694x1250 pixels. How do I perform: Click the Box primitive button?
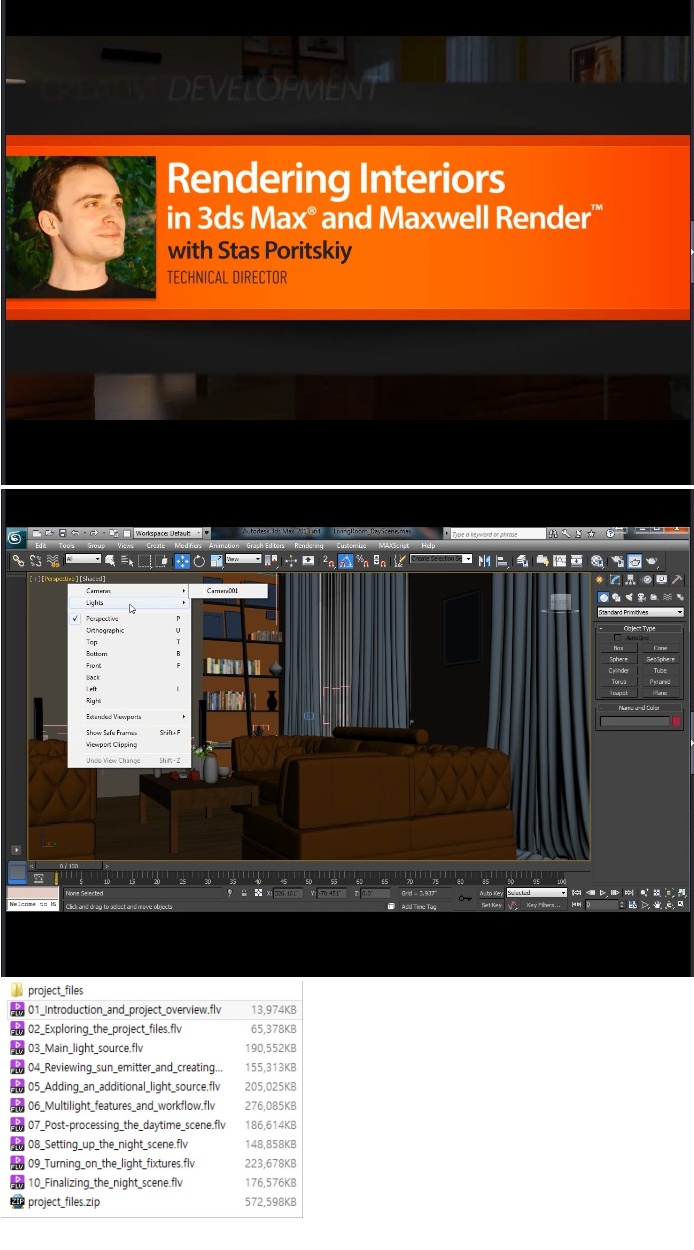[x=619, y=648]
